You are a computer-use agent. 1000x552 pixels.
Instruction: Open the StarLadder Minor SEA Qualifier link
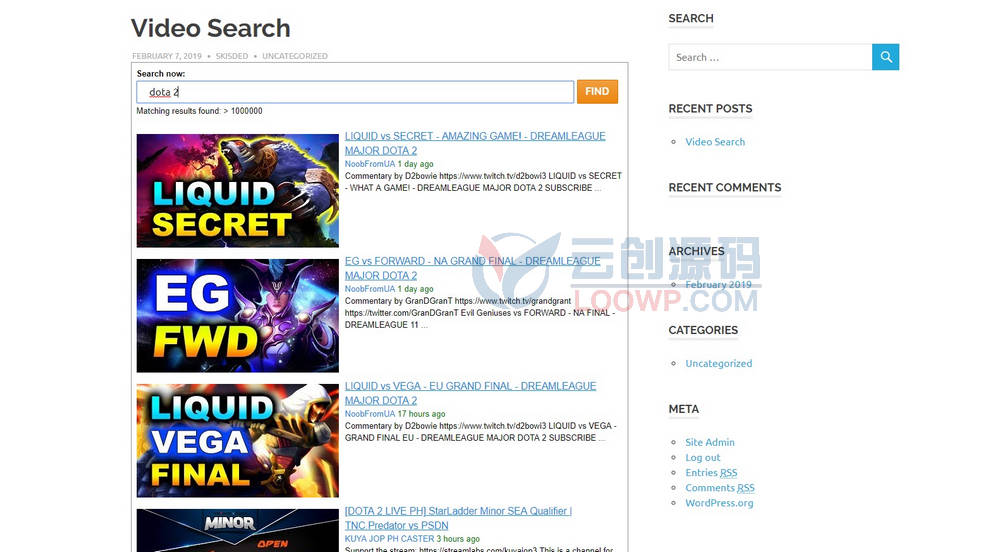tap(459, 518)
